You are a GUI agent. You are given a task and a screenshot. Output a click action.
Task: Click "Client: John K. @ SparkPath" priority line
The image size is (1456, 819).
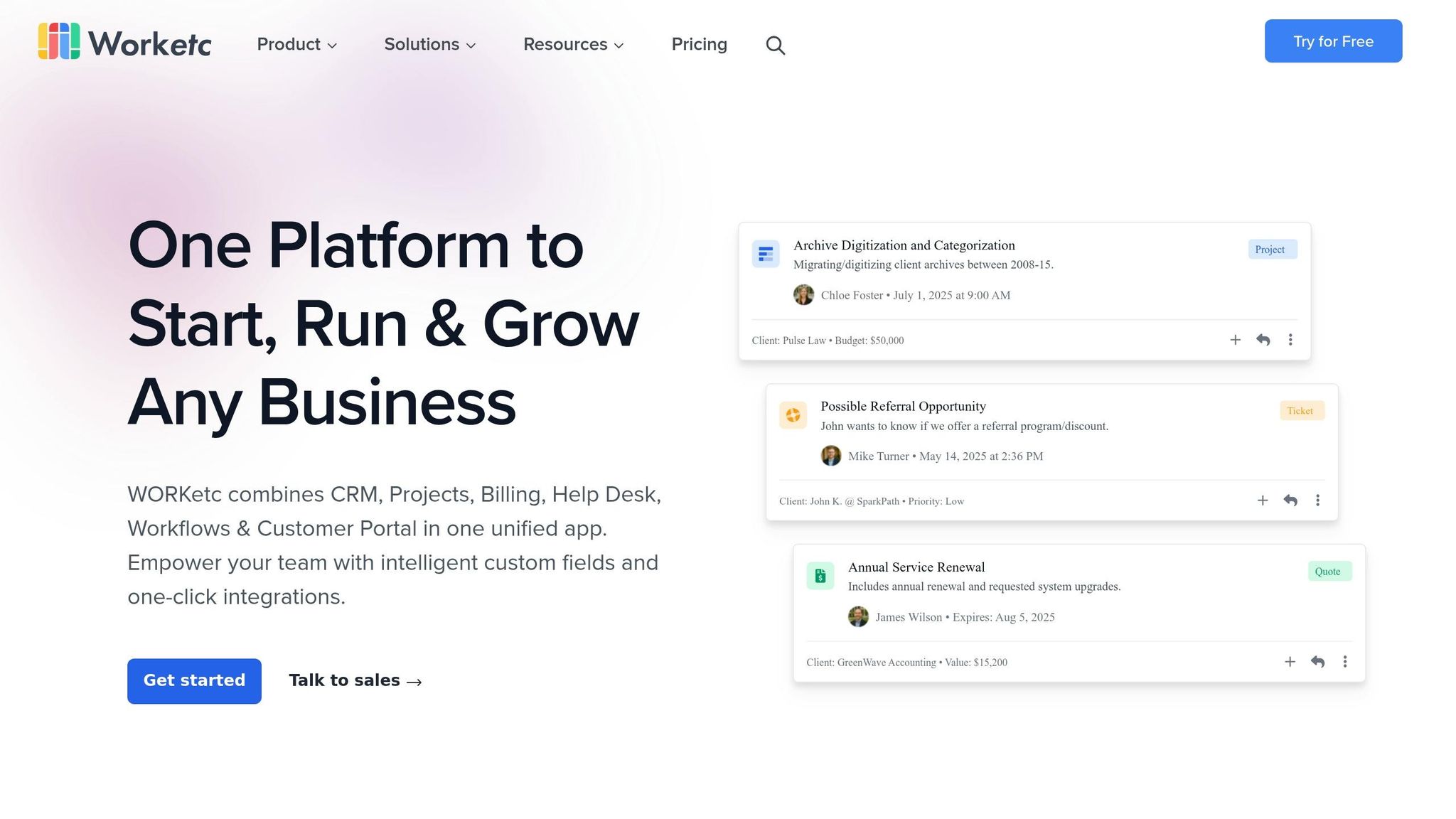[872, 501]
